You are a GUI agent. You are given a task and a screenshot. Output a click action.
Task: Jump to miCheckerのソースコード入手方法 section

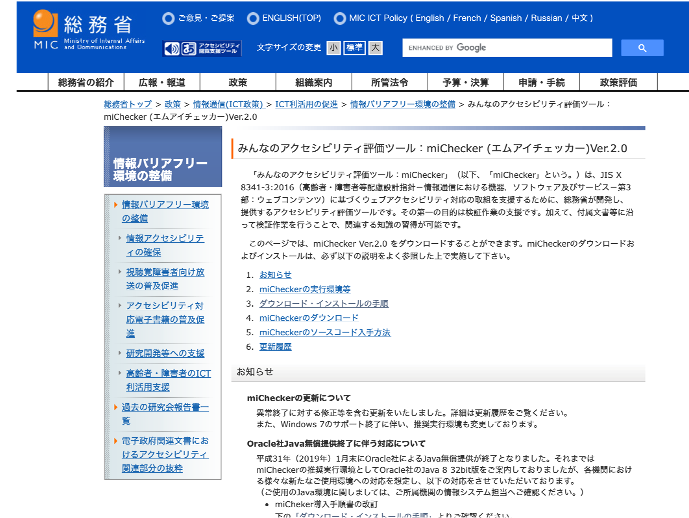click(x=325, y=332)
